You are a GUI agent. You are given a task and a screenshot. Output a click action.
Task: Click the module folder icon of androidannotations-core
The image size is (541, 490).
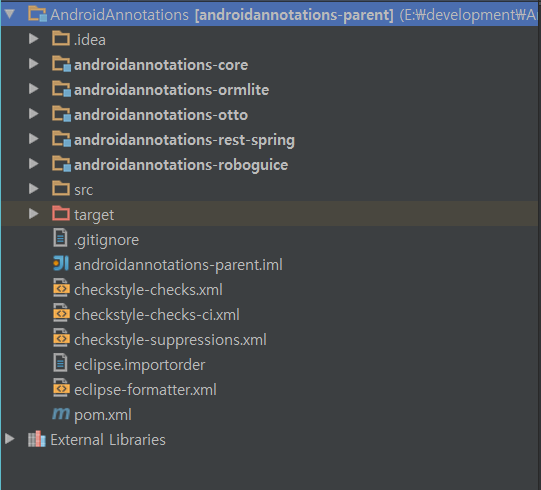[62, 64]
